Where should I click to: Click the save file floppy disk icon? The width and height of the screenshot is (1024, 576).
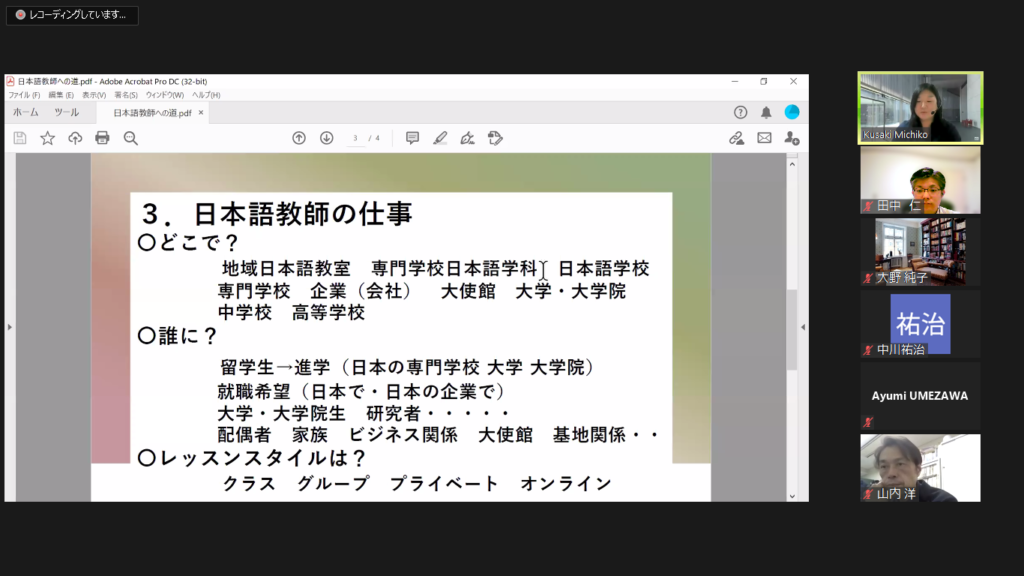(x=20, y=138)
